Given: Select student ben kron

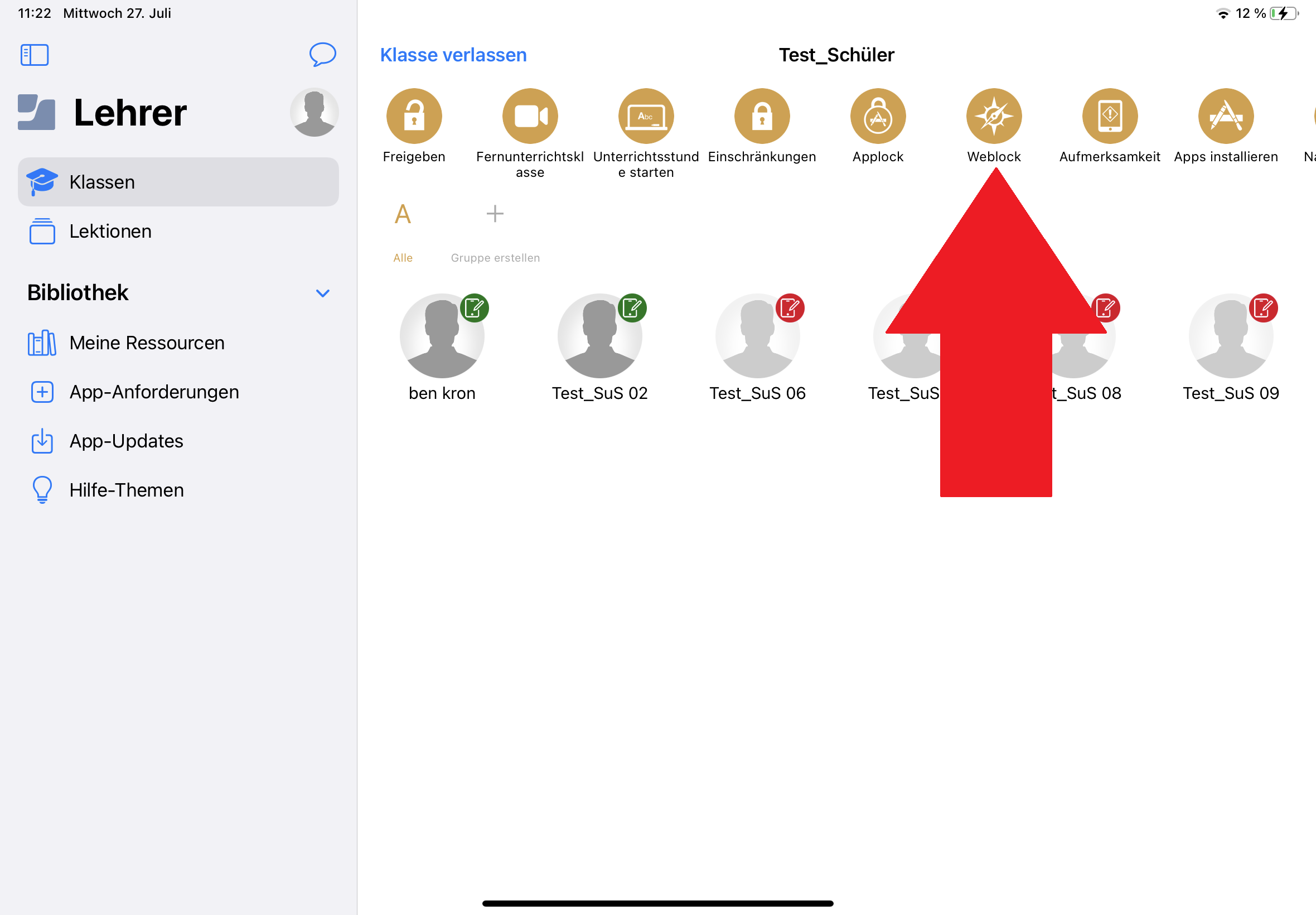Looking at the screenshot, I should point(442,349).
